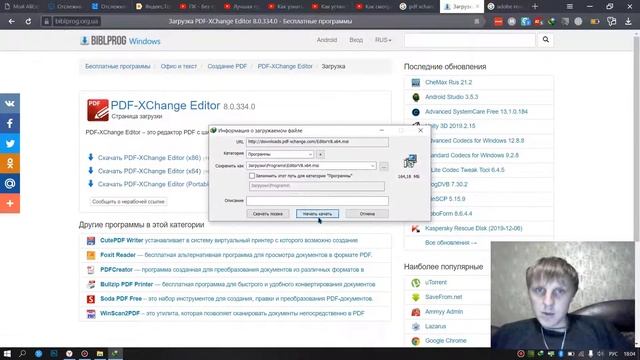Click the Description input field
This screenshot has width=640, height=360.
click(x=317, y=200)
